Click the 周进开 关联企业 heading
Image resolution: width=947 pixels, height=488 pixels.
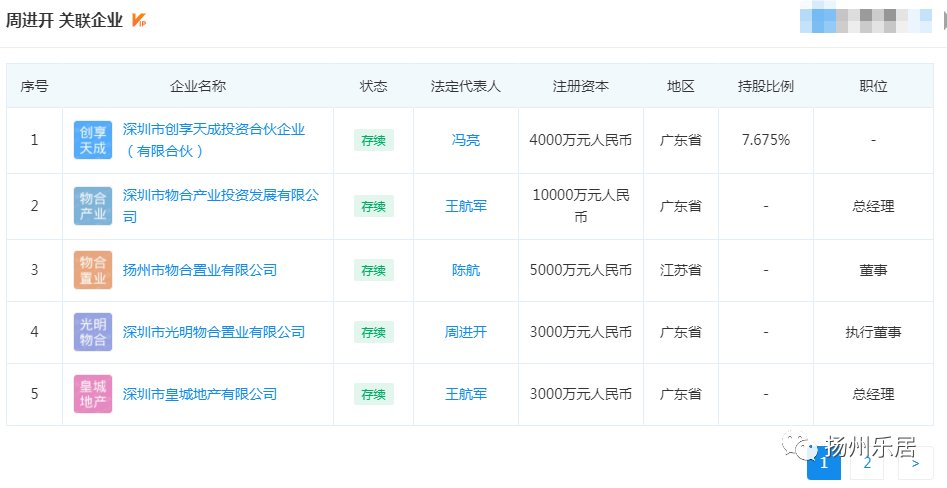pyautogui.click(x=64, y=21)
